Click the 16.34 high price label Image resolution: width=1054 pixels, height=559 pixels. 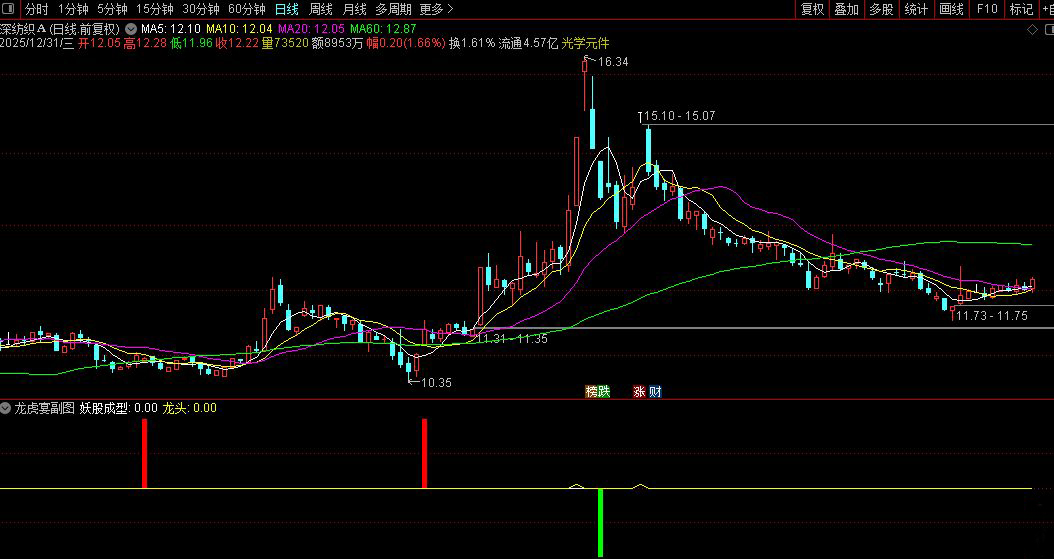[x=612, y=62]
